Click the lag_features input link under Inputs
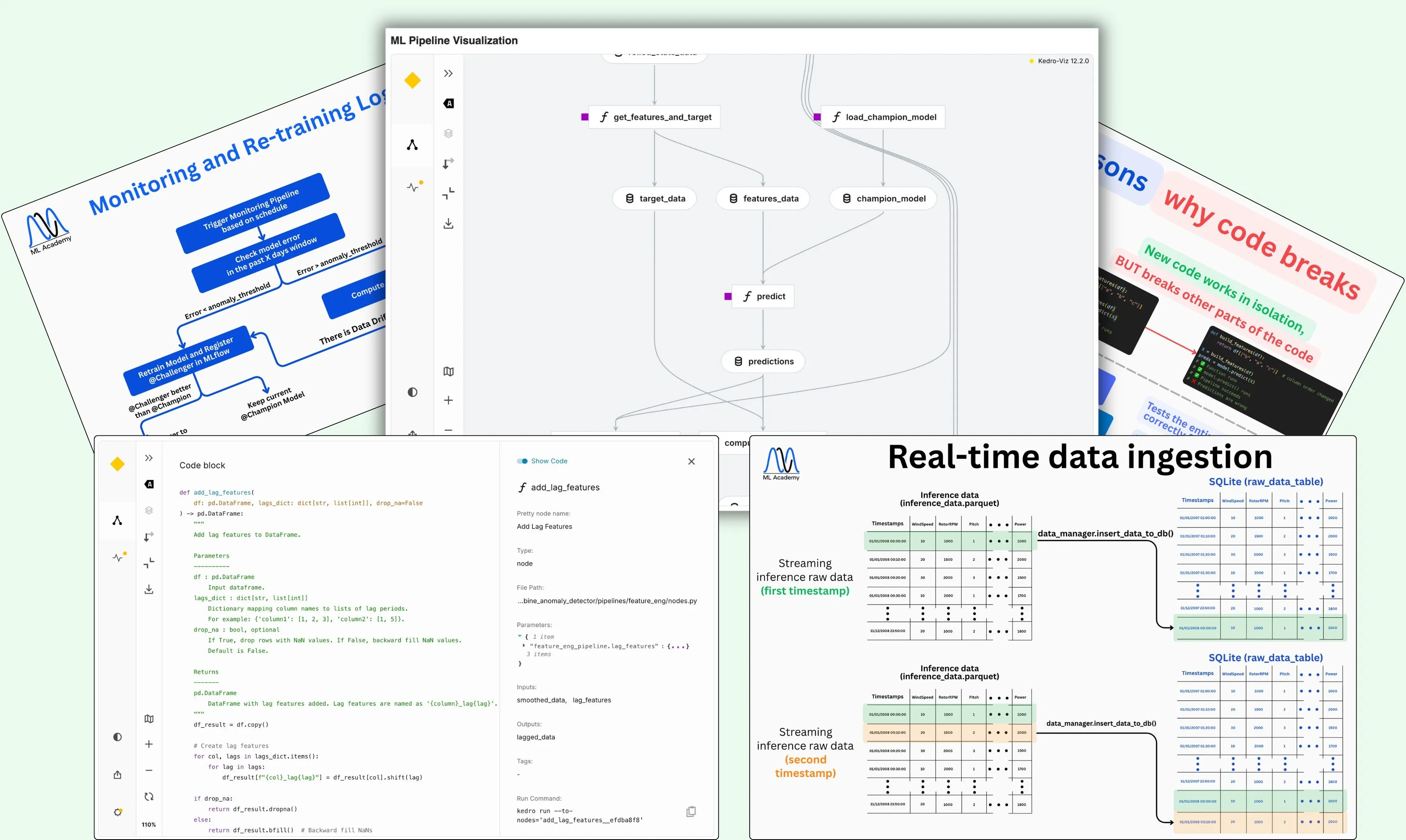The image size is (1406, 840). tap(591, 700)
